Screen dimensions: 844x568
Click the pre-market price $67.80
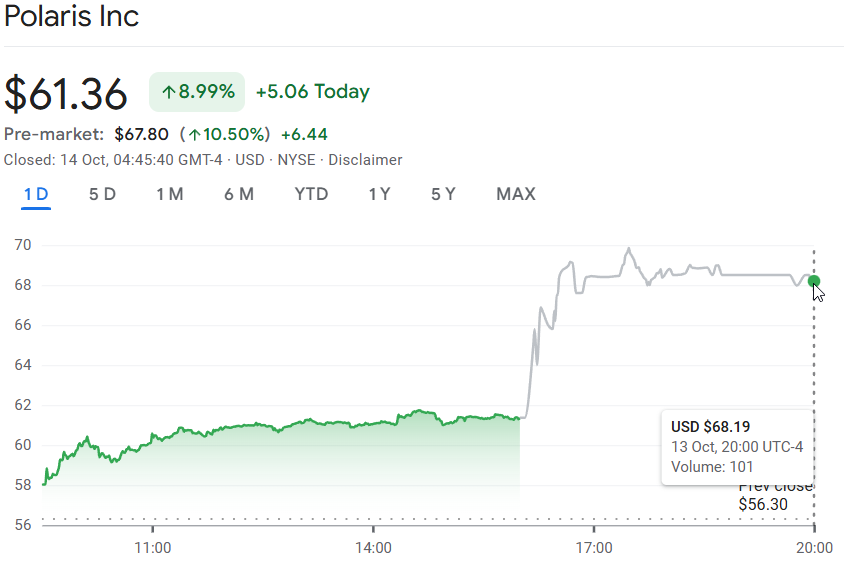tap(141, 134)
